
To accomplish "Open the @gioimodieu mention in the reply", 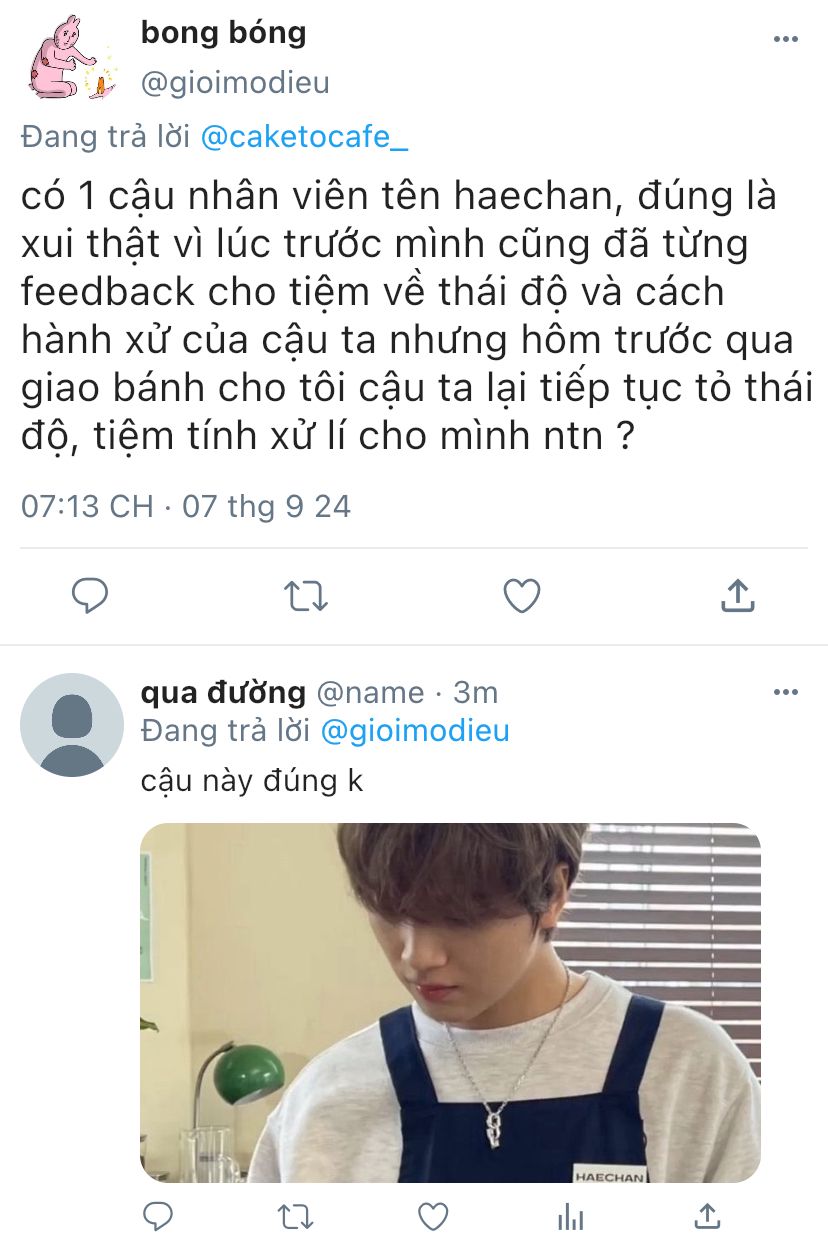I will coord(415,731).
